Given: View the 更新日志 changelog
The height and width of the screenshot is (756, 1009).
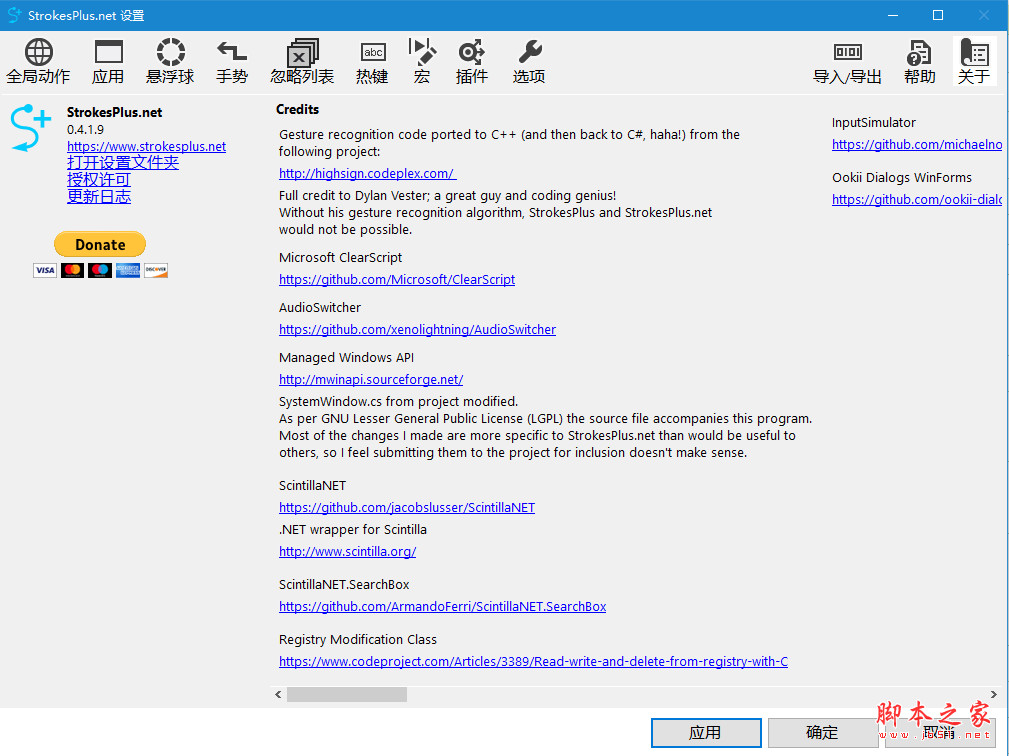Looking at the screenshot, I should tap(99, 196).
